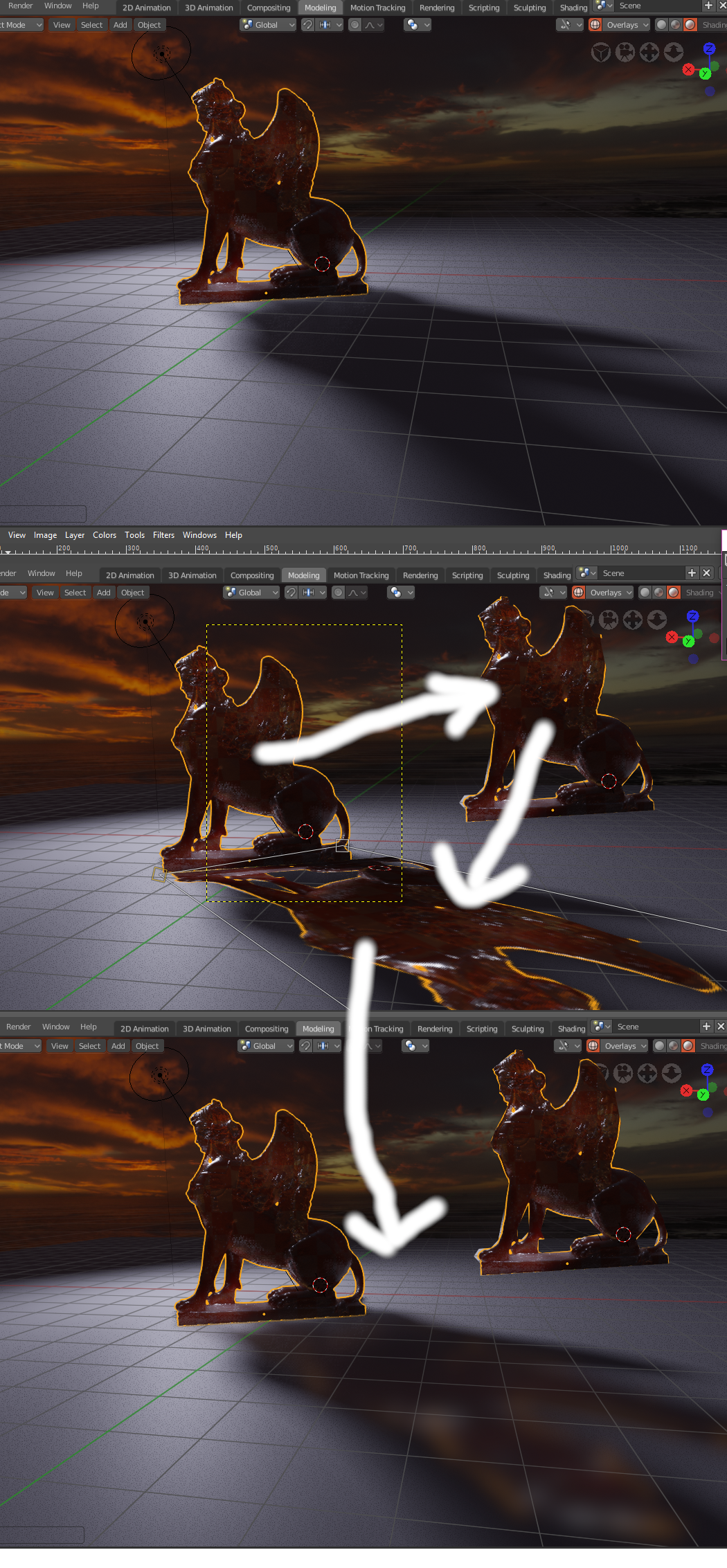
Task: Open proportional falloff dropdown in top Blender capture
Action: tap(373, 25)
